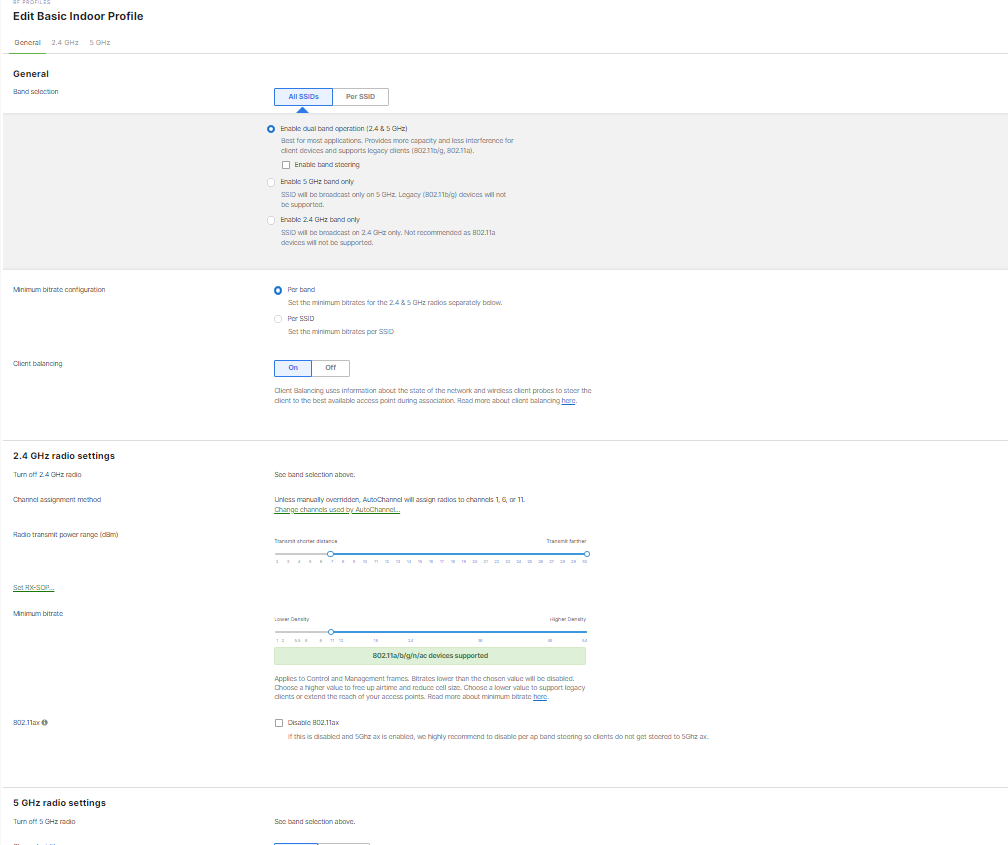Switch to the 5 GHz tab
The width and height of the screenshot is (1008, 845).
click(98, 43)
